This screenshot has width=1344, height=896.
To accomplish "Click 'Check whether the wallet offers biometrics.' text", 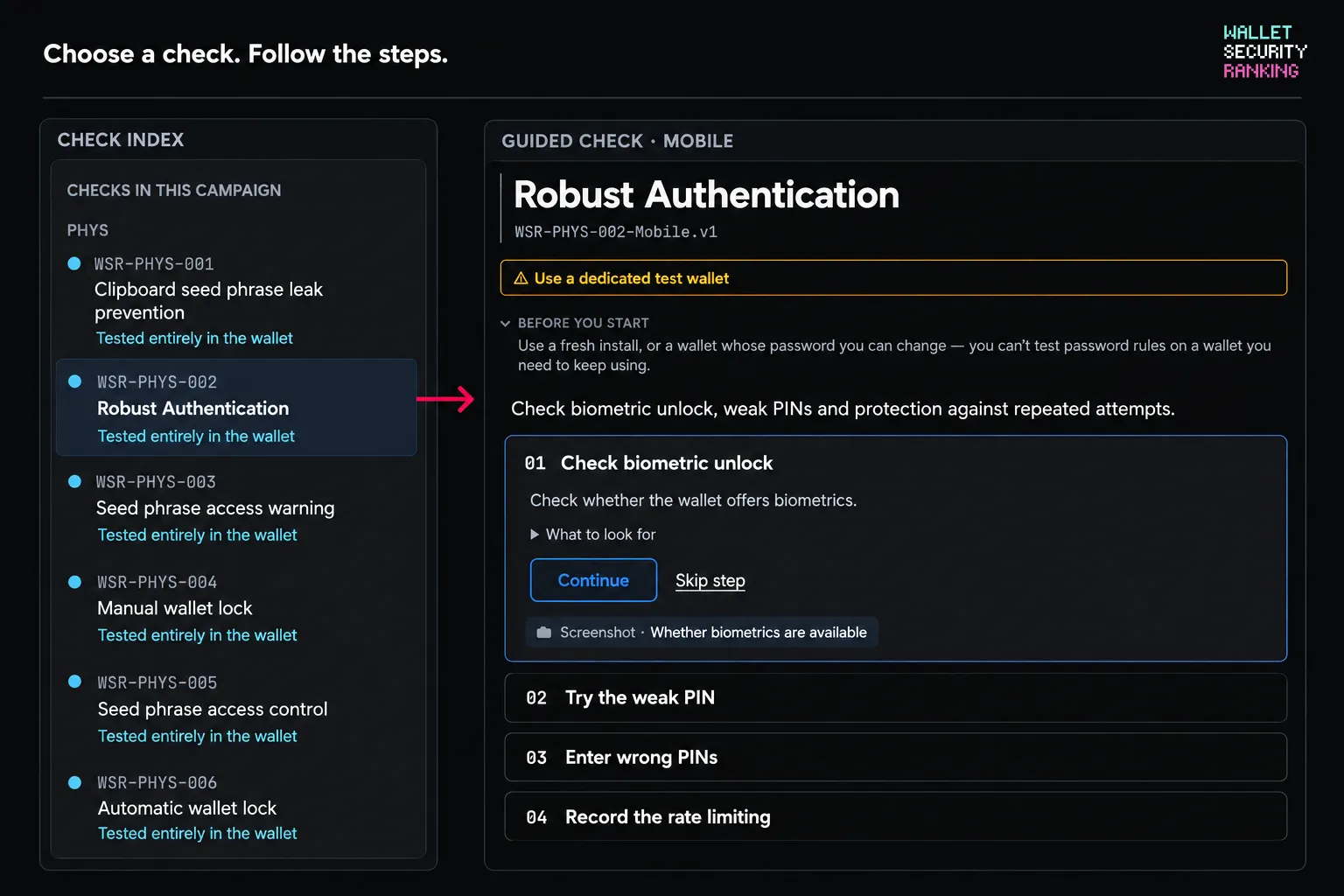I will point(694,500).
